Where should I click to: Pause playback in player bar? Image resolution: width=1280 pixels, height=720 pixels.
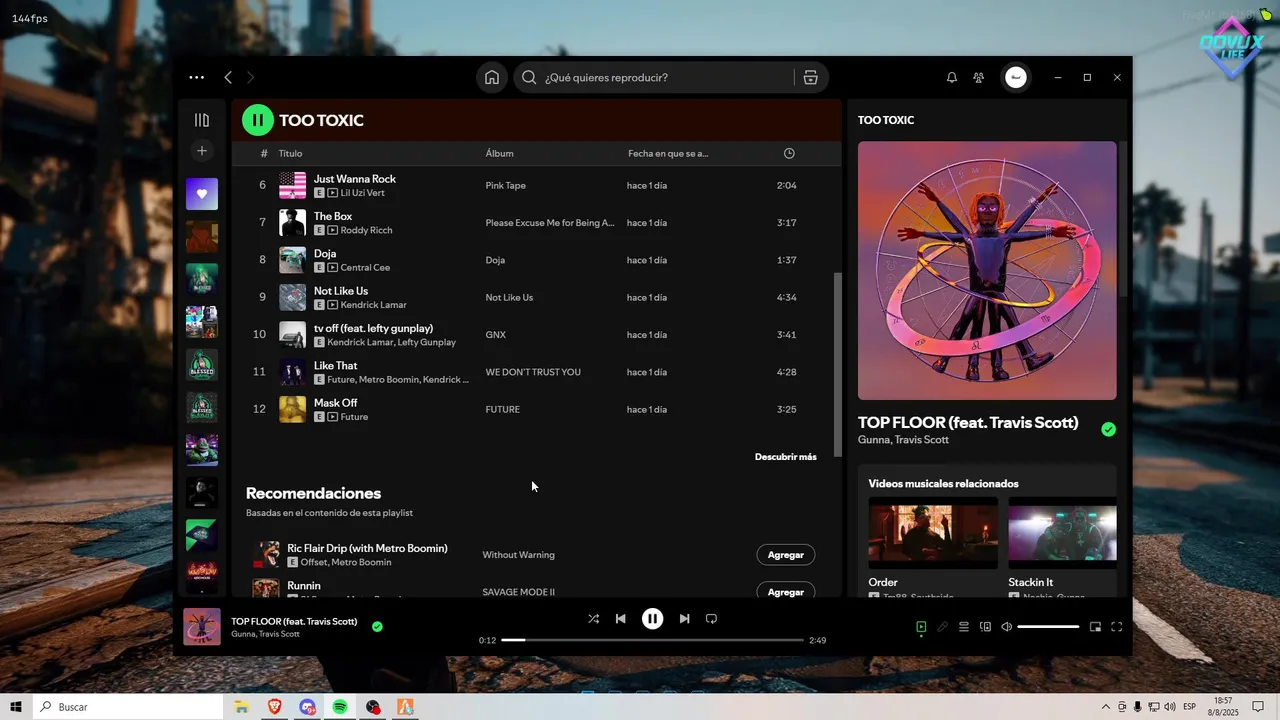coord(652,619)
